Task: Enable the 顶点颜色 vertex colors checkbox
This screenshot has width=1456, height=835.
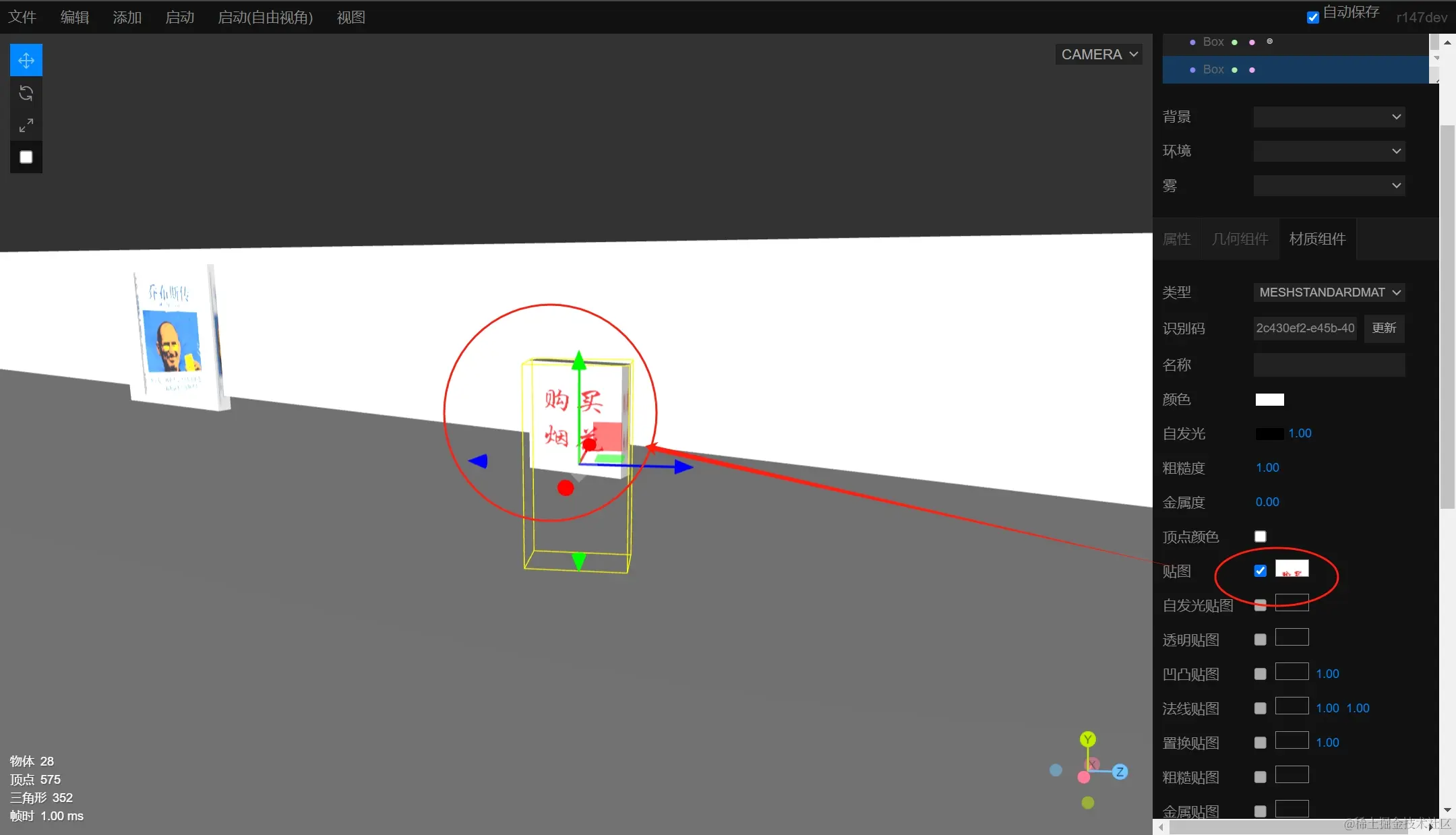Action: (1260, 536)
